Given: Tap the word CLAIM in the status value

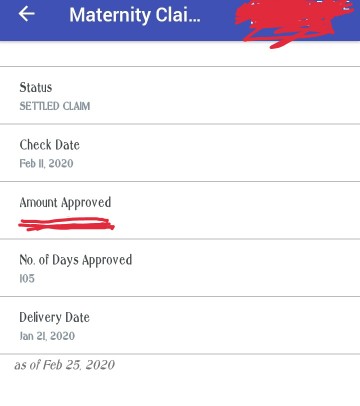Looking at the screenshot, I should click(77, 106).
